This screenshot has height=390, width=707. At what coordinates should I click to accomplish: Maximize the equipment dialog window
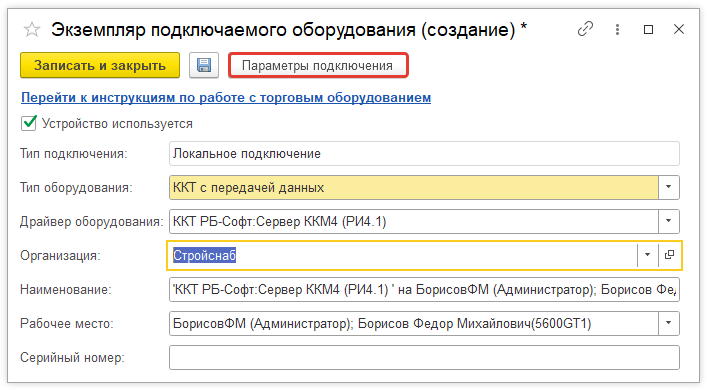coord(648,30)
